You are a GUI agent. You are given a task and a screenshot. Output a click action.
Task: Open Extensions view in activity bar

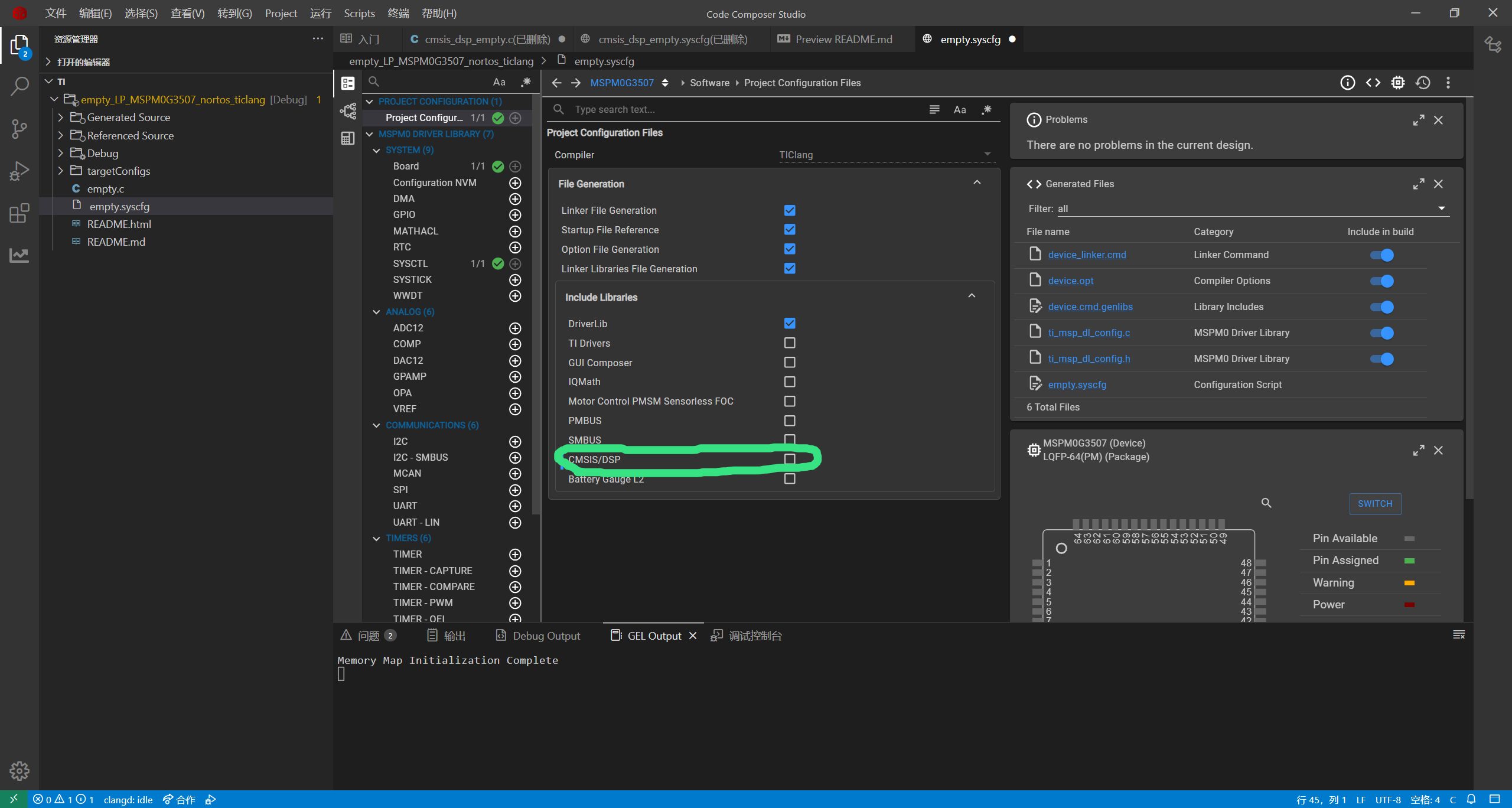tap(19, 213)
